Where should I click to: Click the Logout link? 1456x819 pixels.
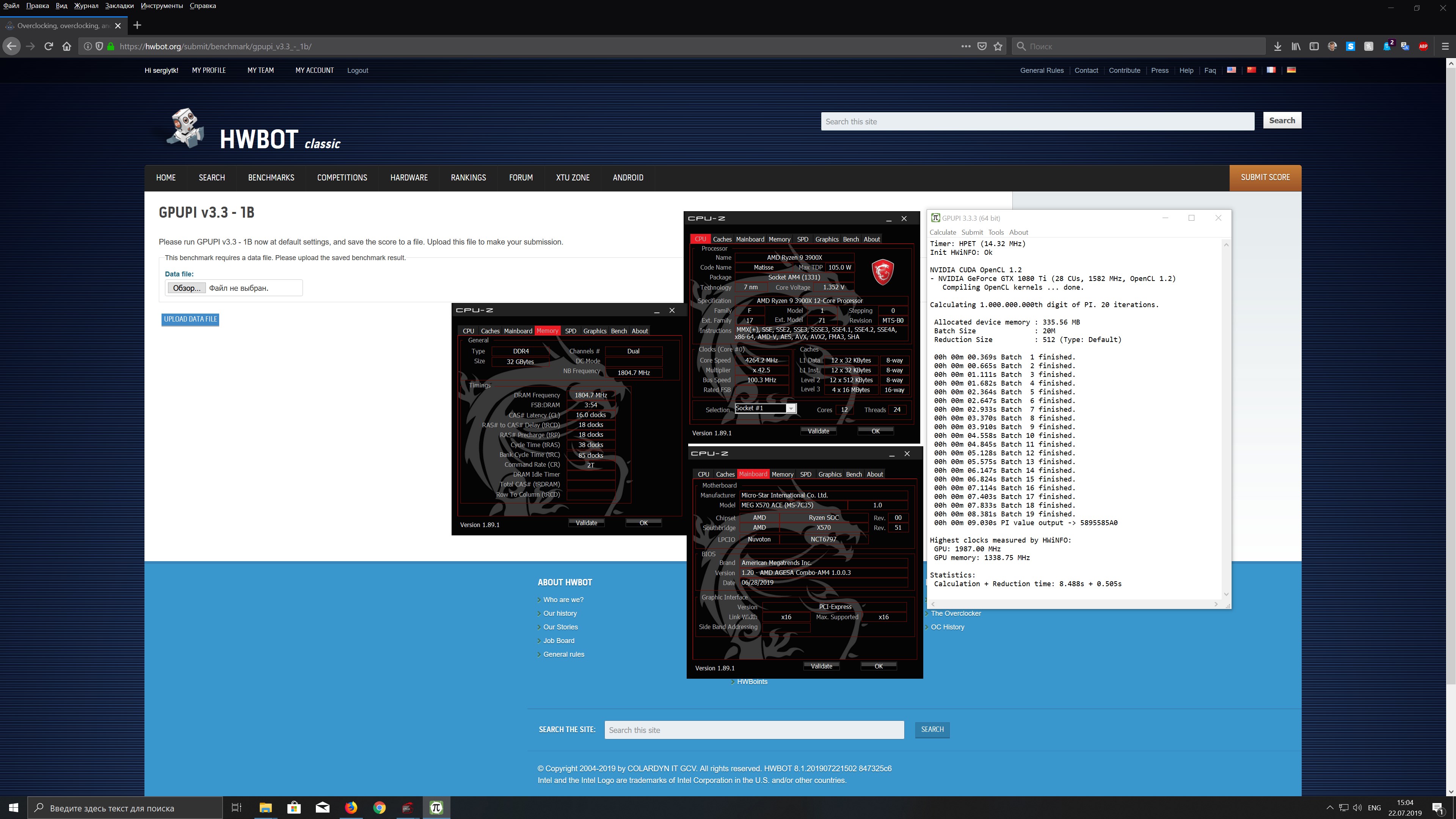tap(357, 71)
